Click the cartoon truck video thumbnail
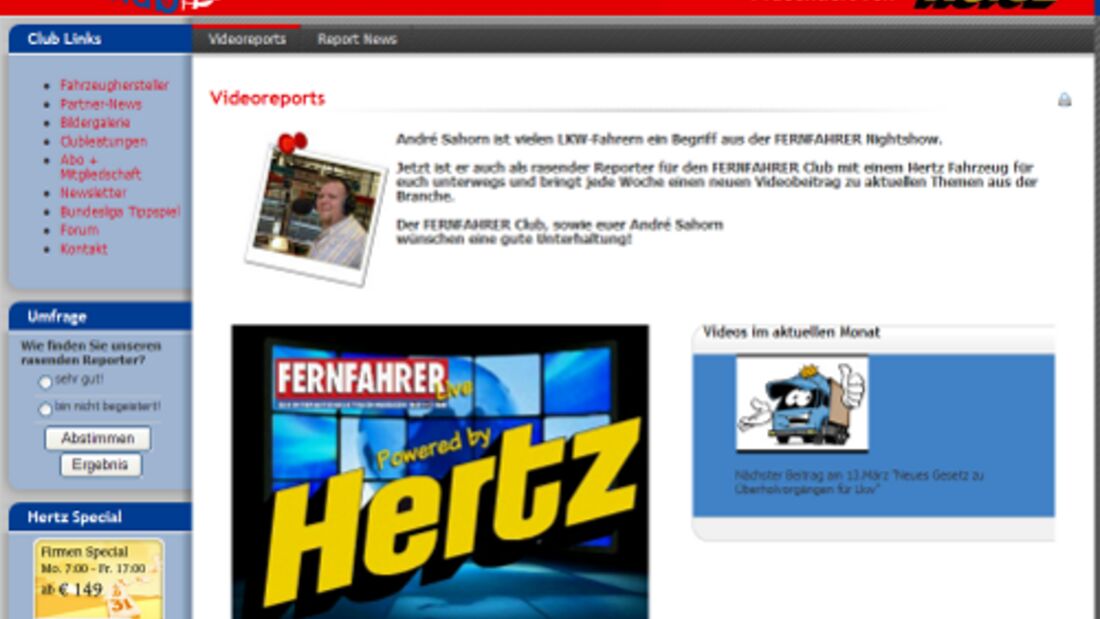Viewport: 1100px width, 619px height. [x=802, y=404]
